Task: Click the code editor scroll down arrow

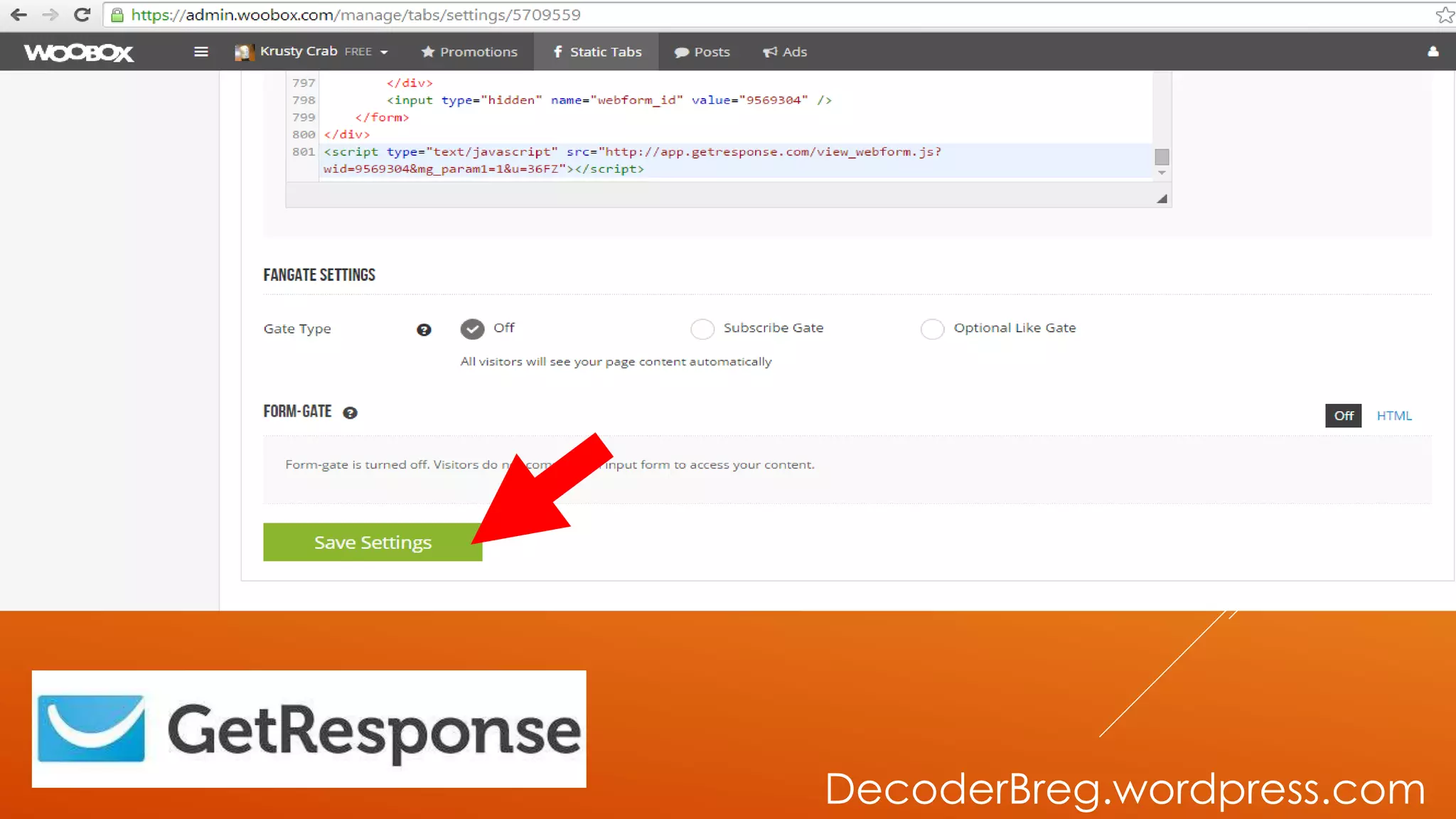Action: coord(1162,173)
